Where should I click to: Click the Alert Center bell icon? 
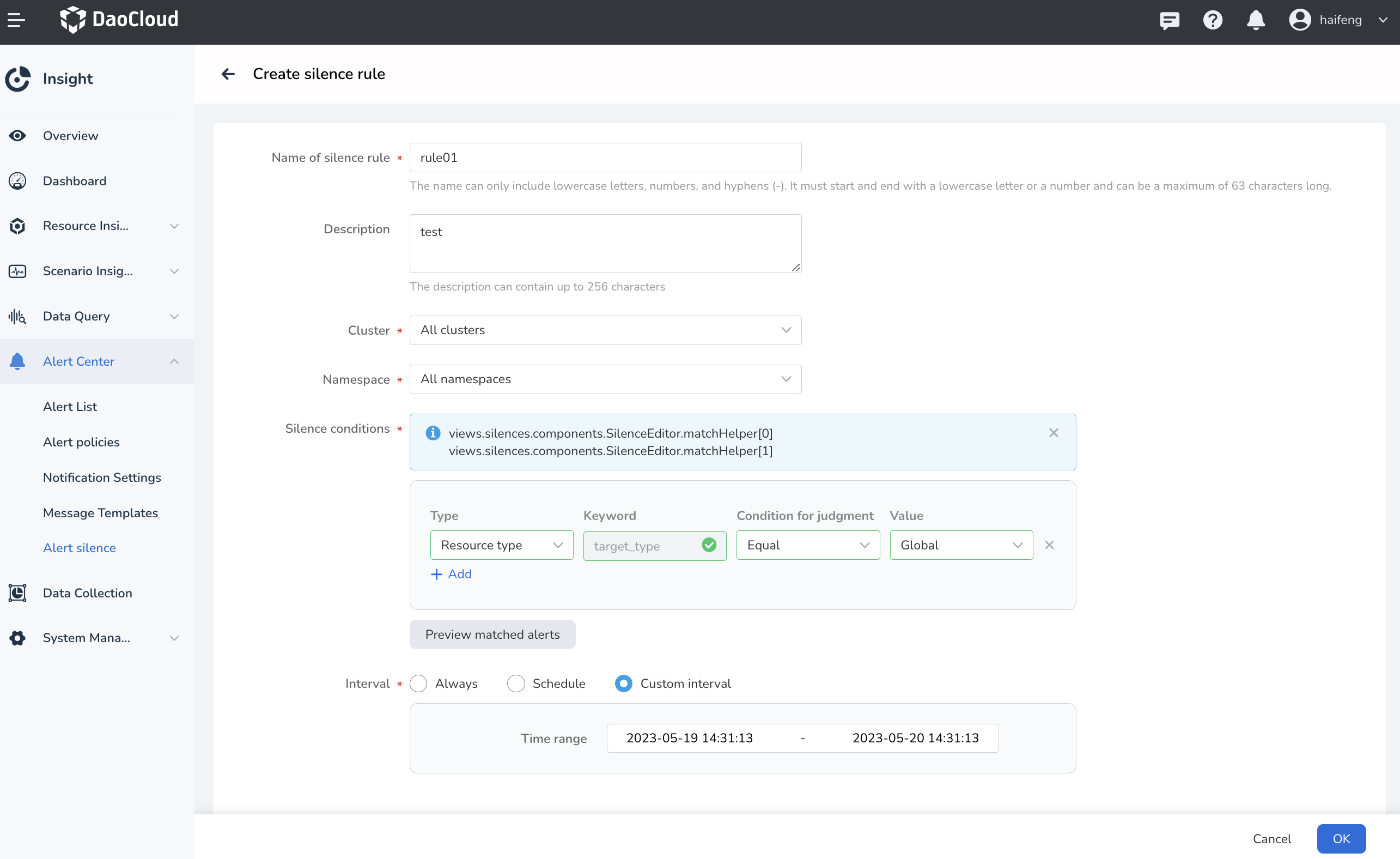pos(17,361)
